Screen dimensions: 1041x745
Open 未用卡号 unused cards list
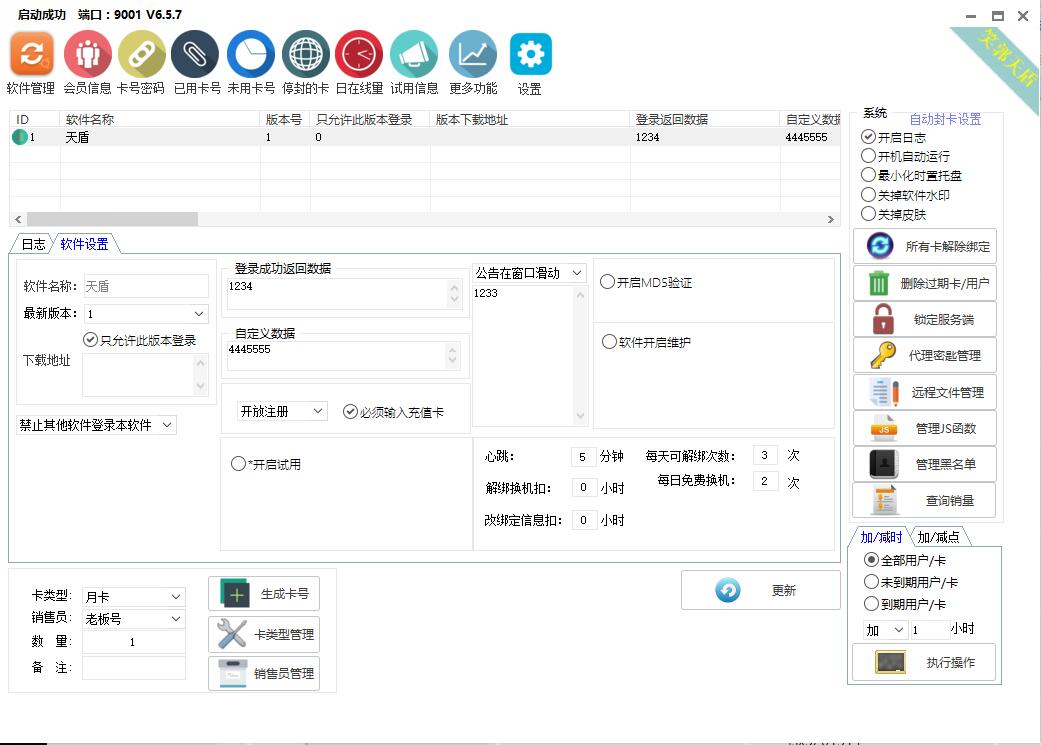[x=249, y=54]
